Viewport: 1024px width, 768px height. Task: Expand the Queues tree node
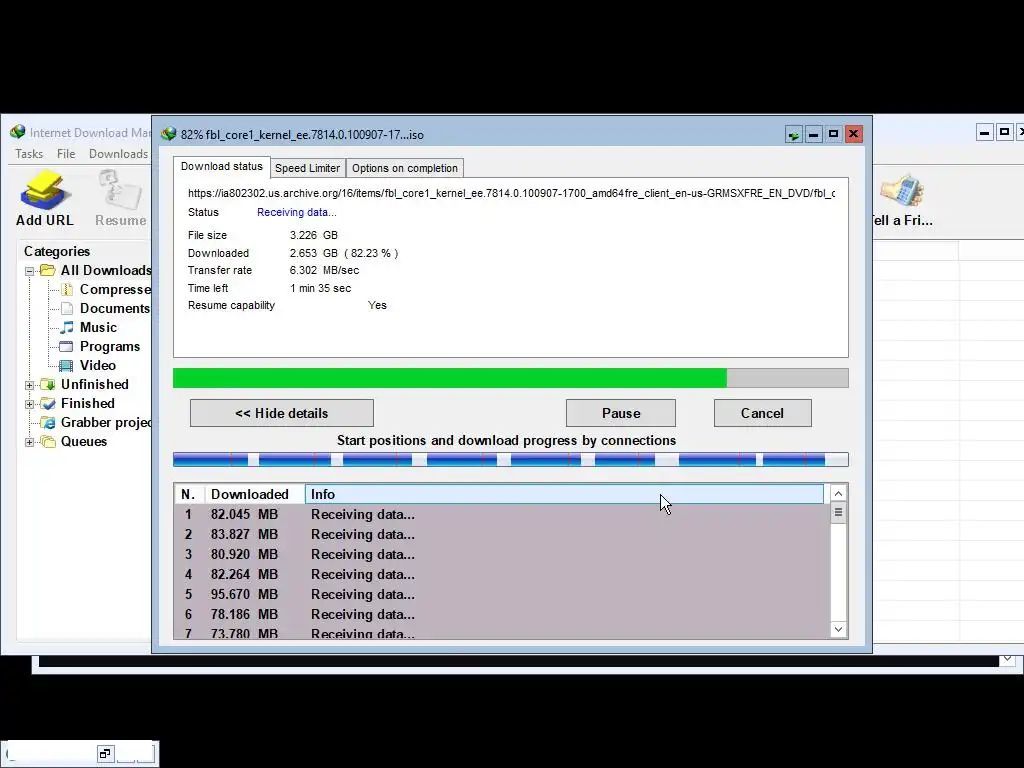29,442
